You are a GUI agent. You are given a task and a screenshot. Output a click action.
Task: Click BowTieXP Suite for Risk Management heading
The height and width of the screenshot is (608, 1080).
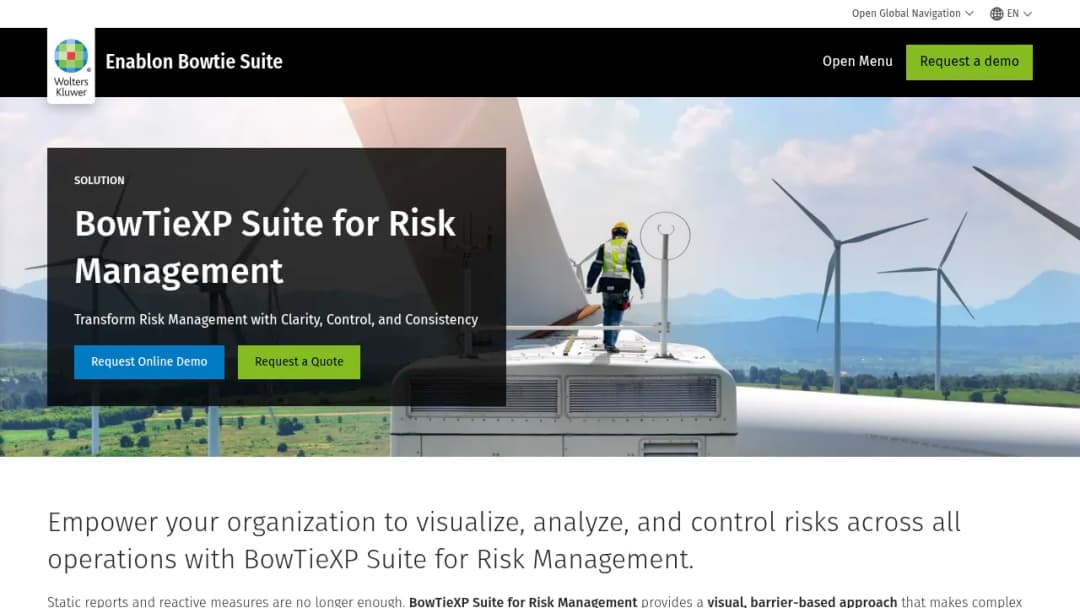click(x=265, y=247)
